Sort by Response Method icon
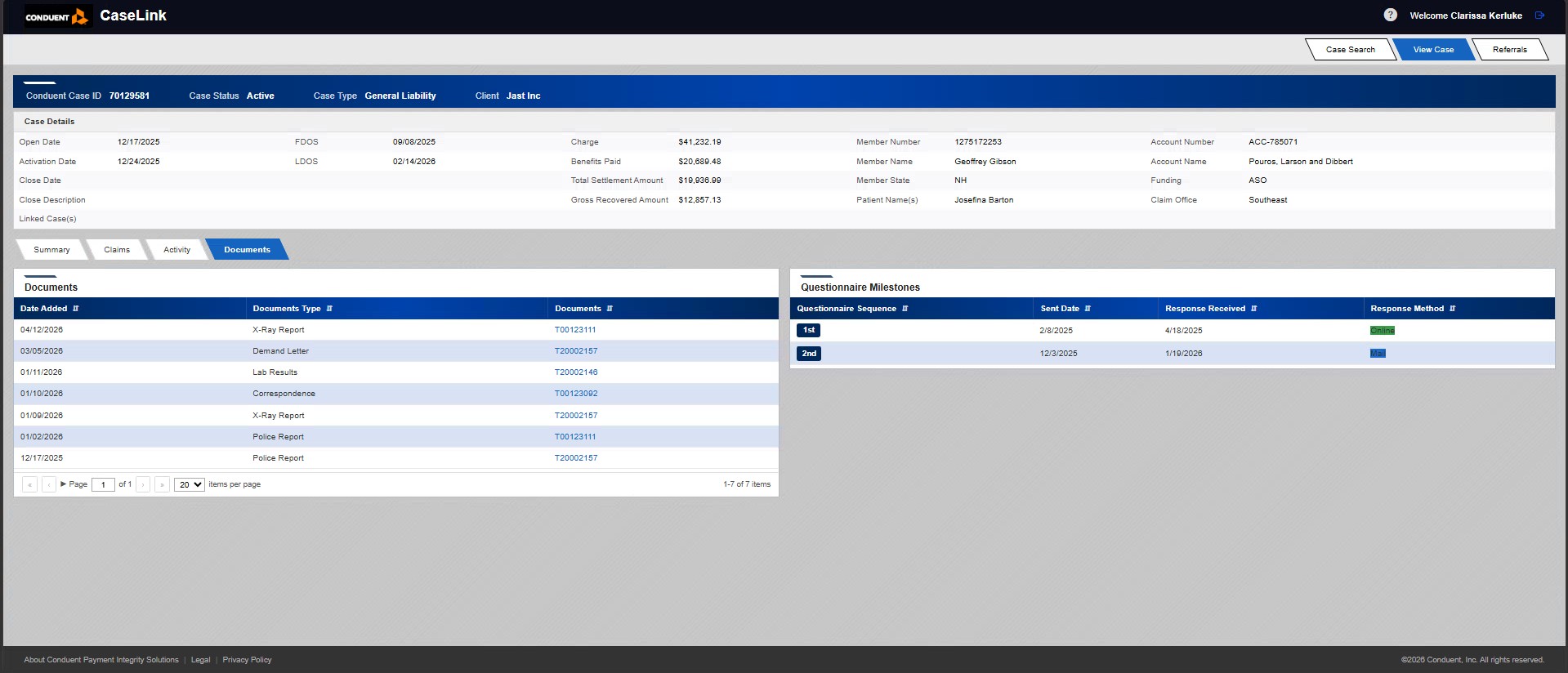Screen dimensions: 1568x673 point(1452,309)
